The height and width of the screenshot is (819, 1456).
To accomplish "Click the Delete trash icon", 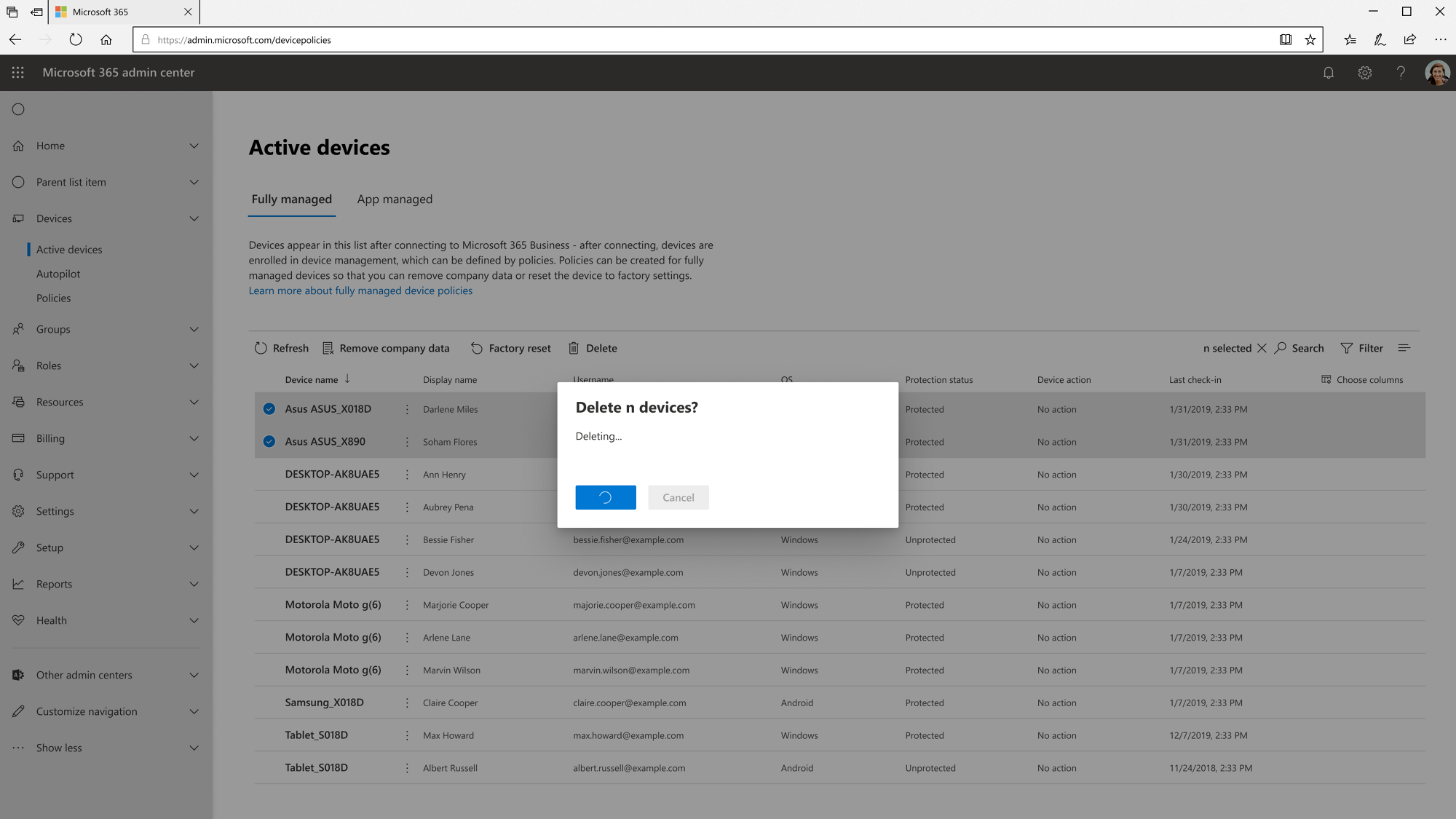I will pyautogui.click(x=574, y=348).
